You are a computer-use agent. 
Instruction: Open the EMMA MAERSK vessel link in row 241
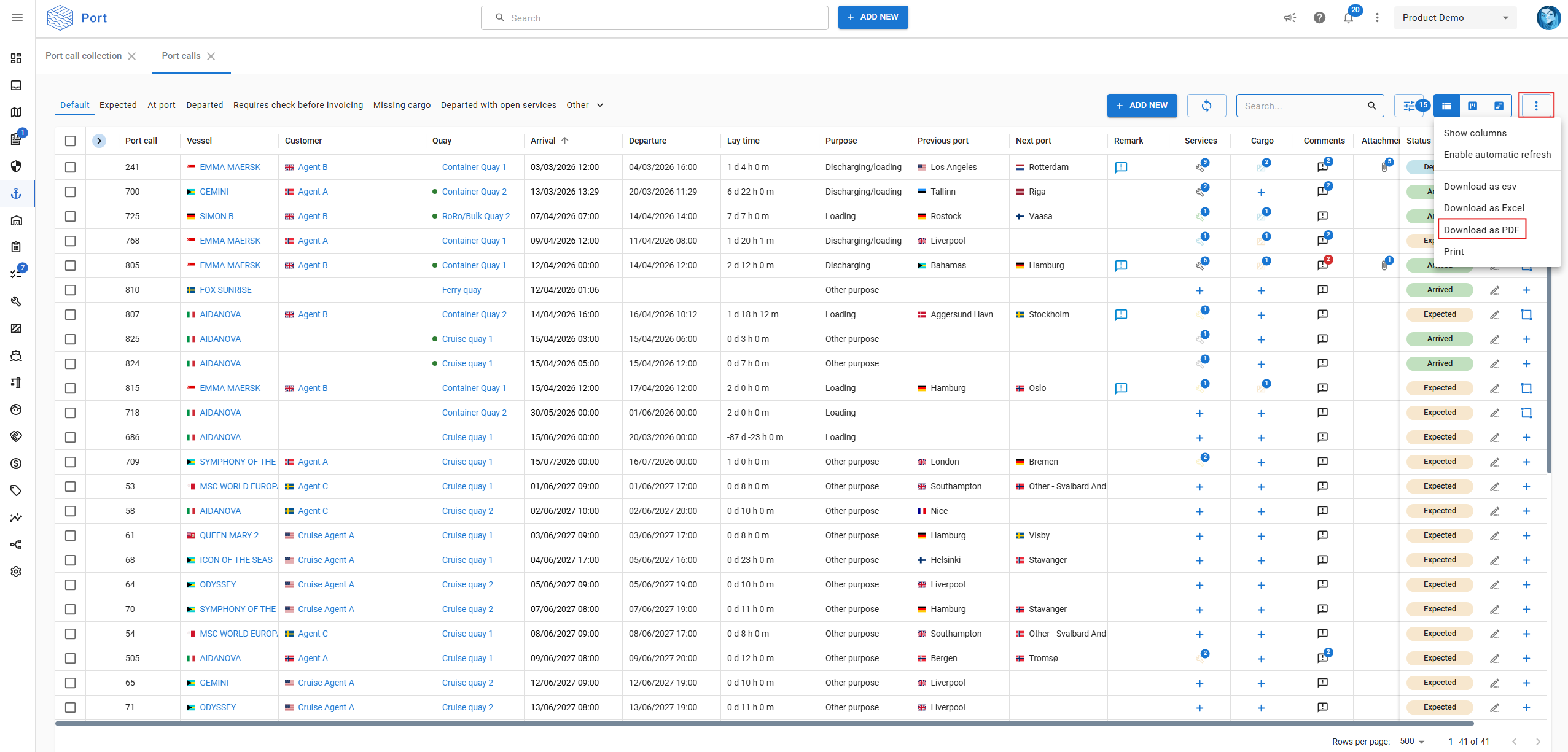230,167
